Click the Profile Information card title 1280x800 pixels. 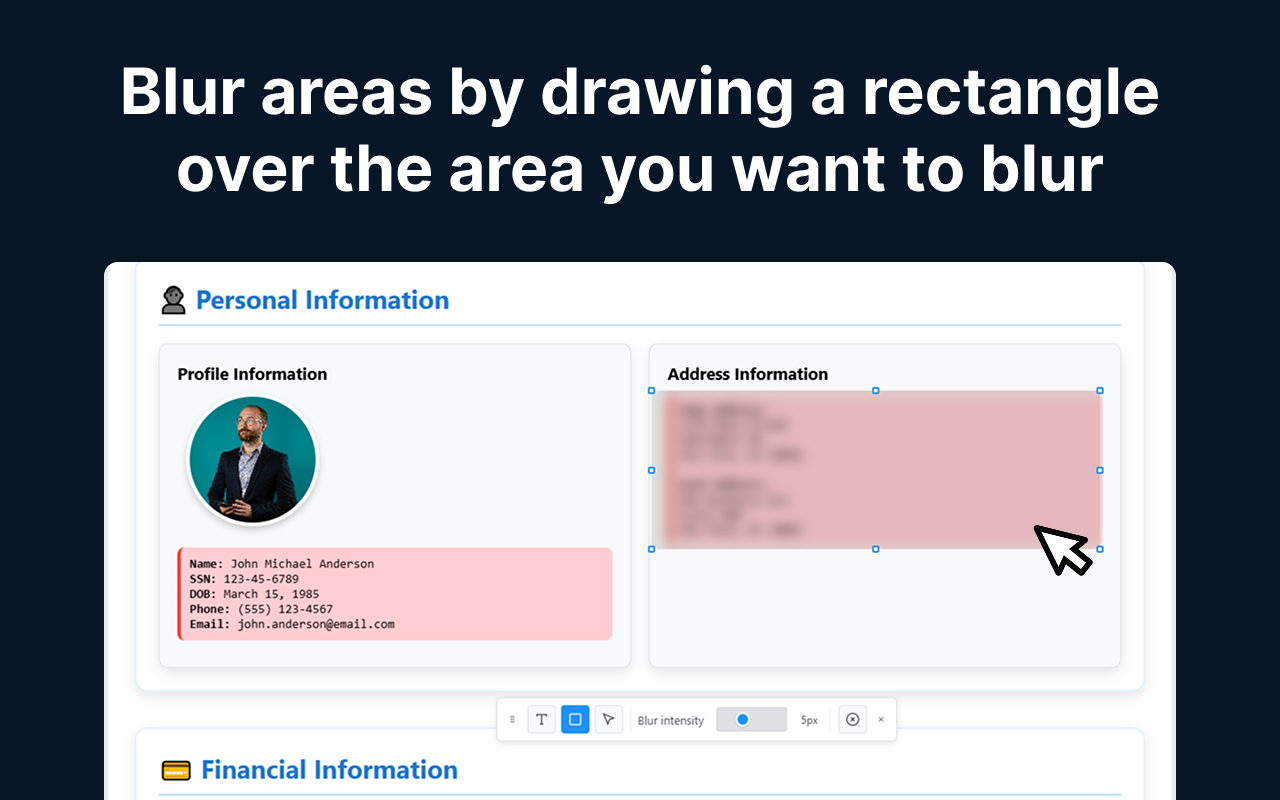click(252, 374)
